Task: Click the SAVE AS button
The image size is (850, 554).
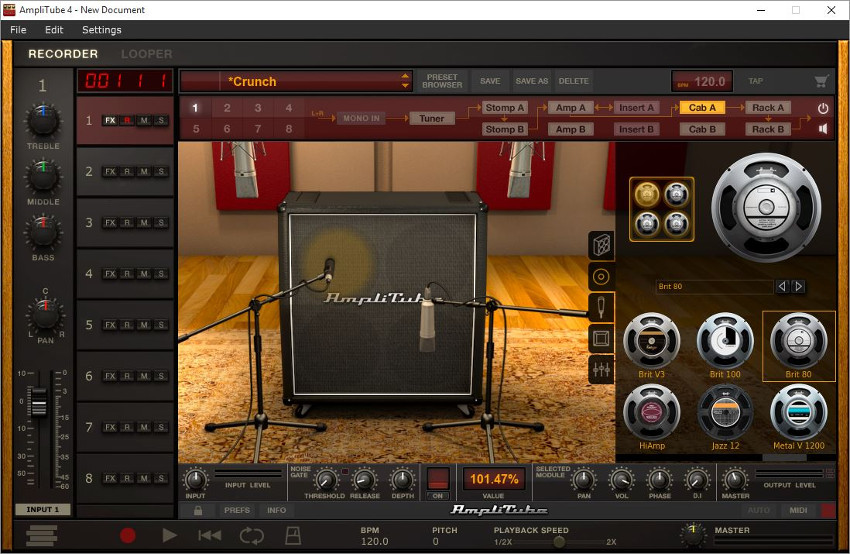Action: pos(531,81)
